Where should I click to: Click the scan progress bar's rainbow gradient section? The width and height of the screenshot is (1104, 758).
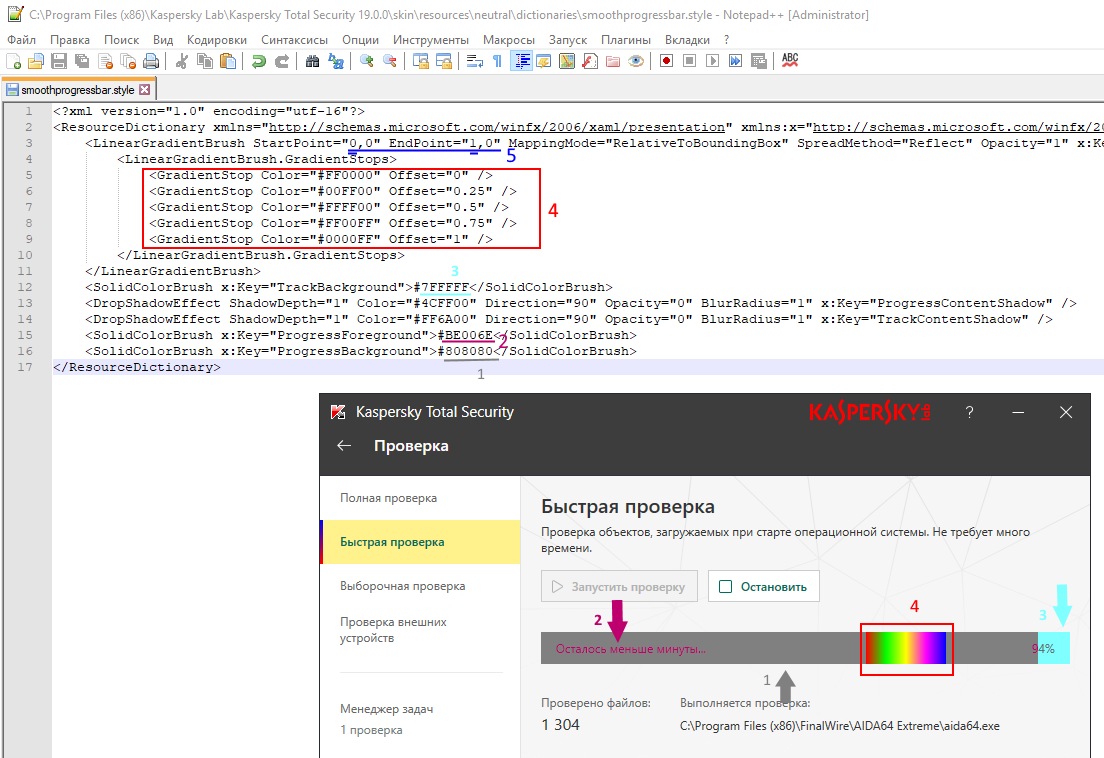(905, 648)
